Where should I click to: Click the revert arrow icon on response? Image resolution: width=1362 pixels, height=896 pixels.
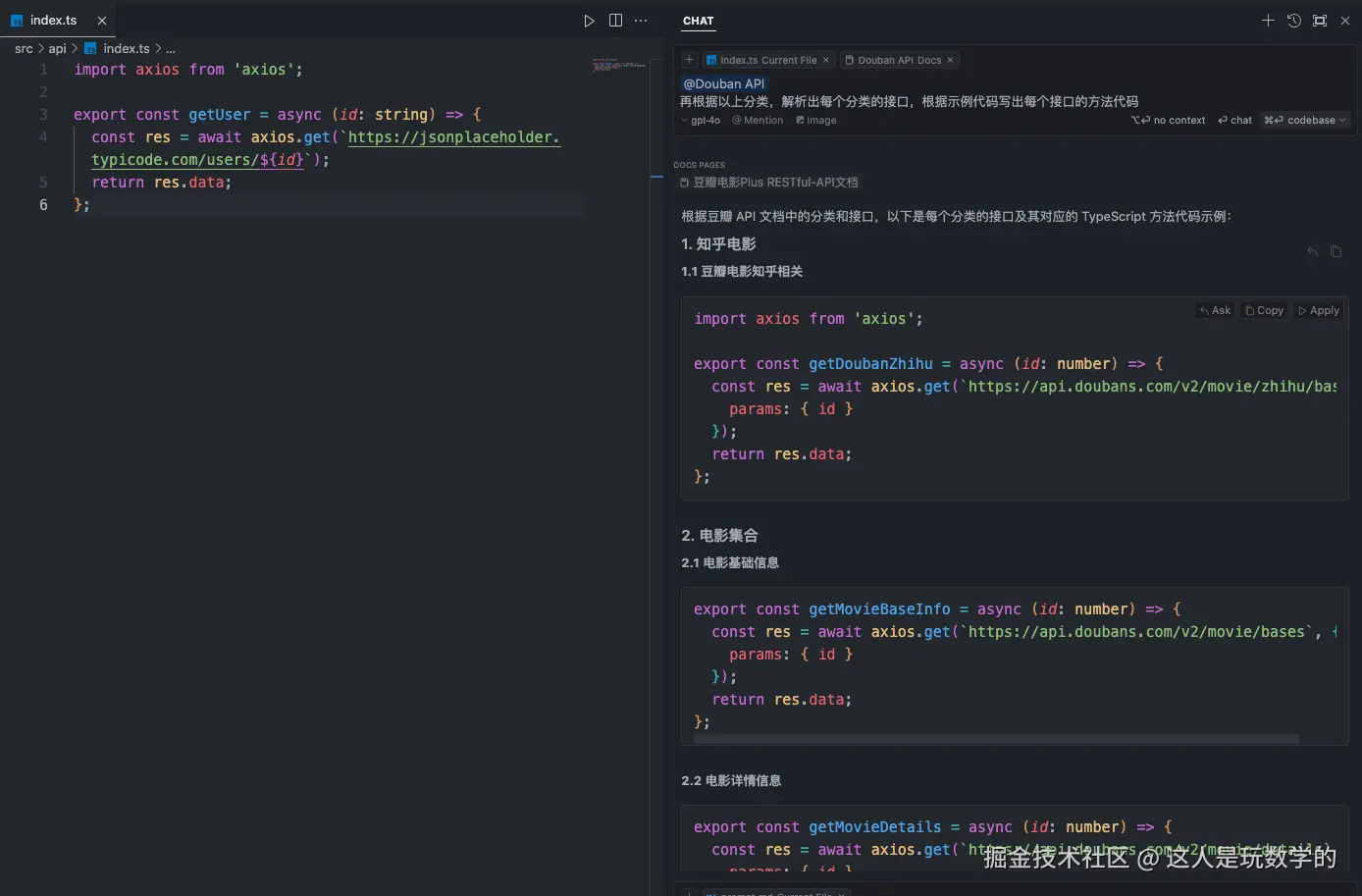click(1312, 252)
